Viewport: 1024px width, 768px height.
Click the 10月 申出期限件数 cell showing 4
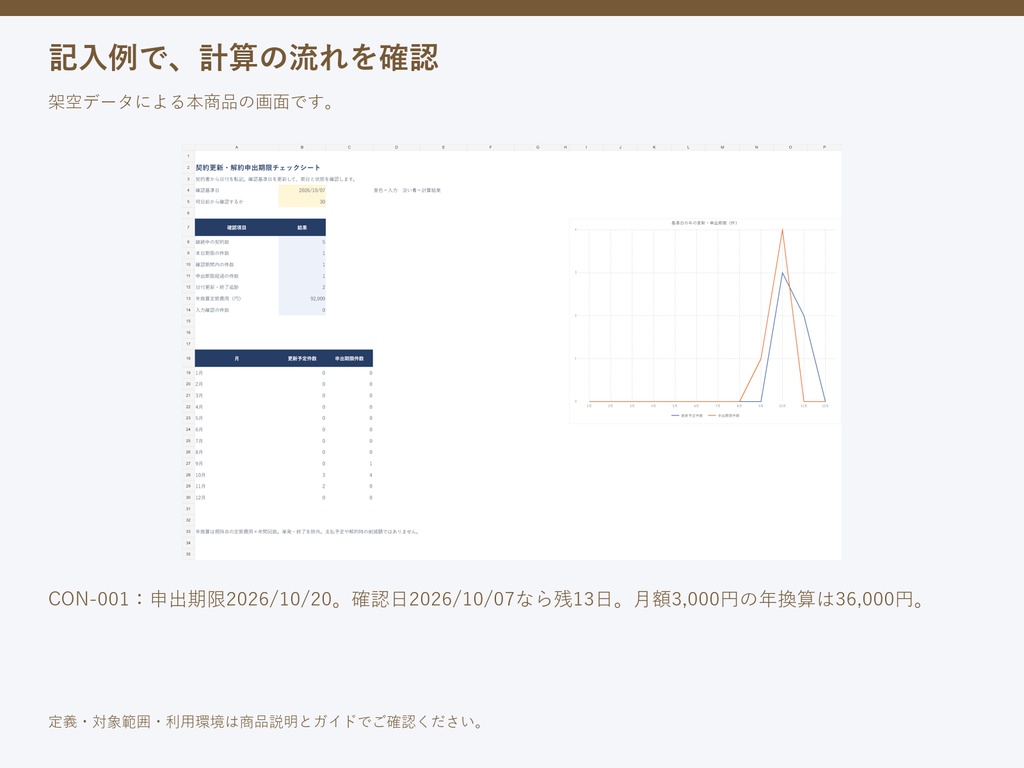click(349, 475)
